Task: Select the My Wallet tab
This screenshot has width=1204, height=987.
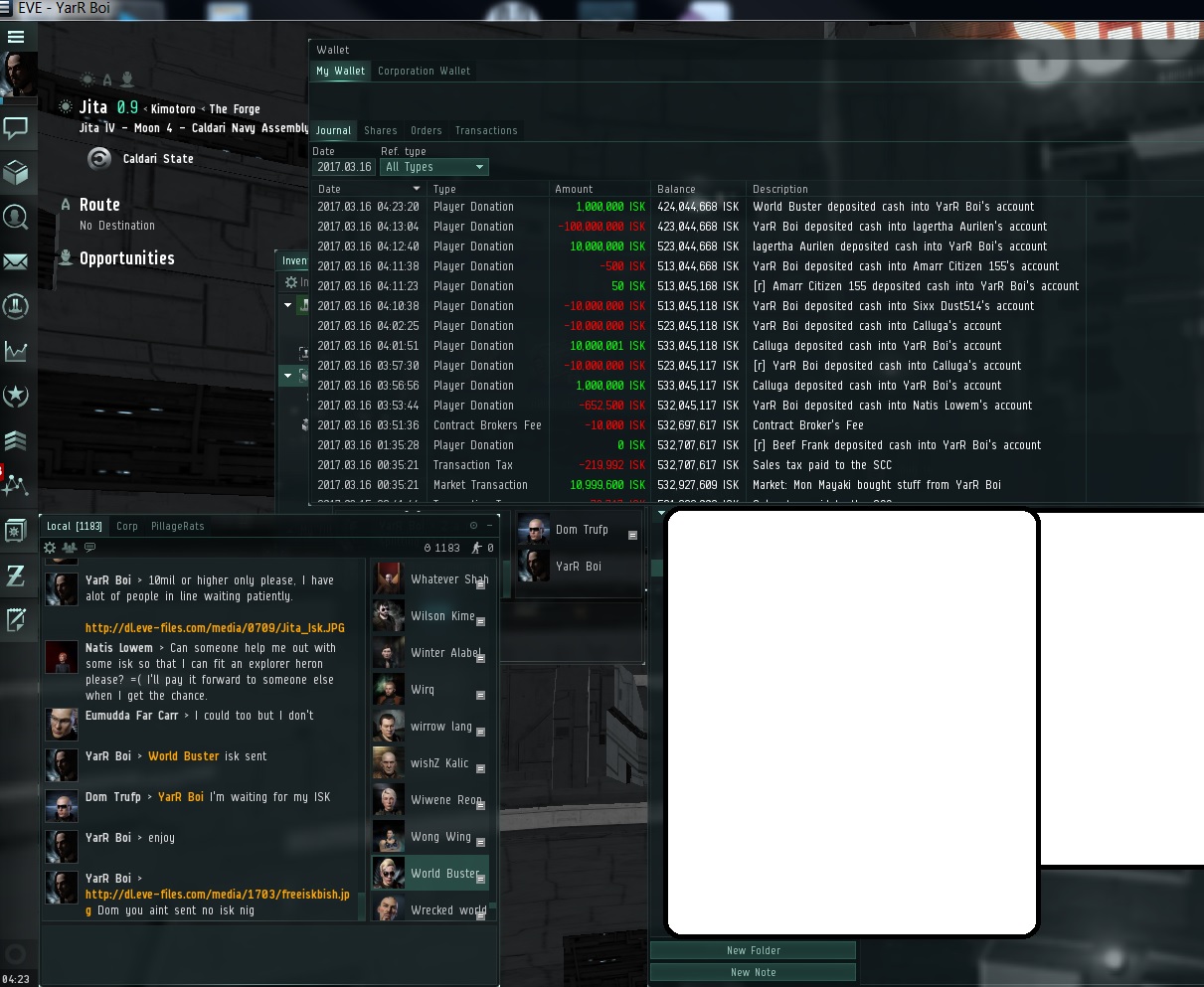Action: click(340, 71)
